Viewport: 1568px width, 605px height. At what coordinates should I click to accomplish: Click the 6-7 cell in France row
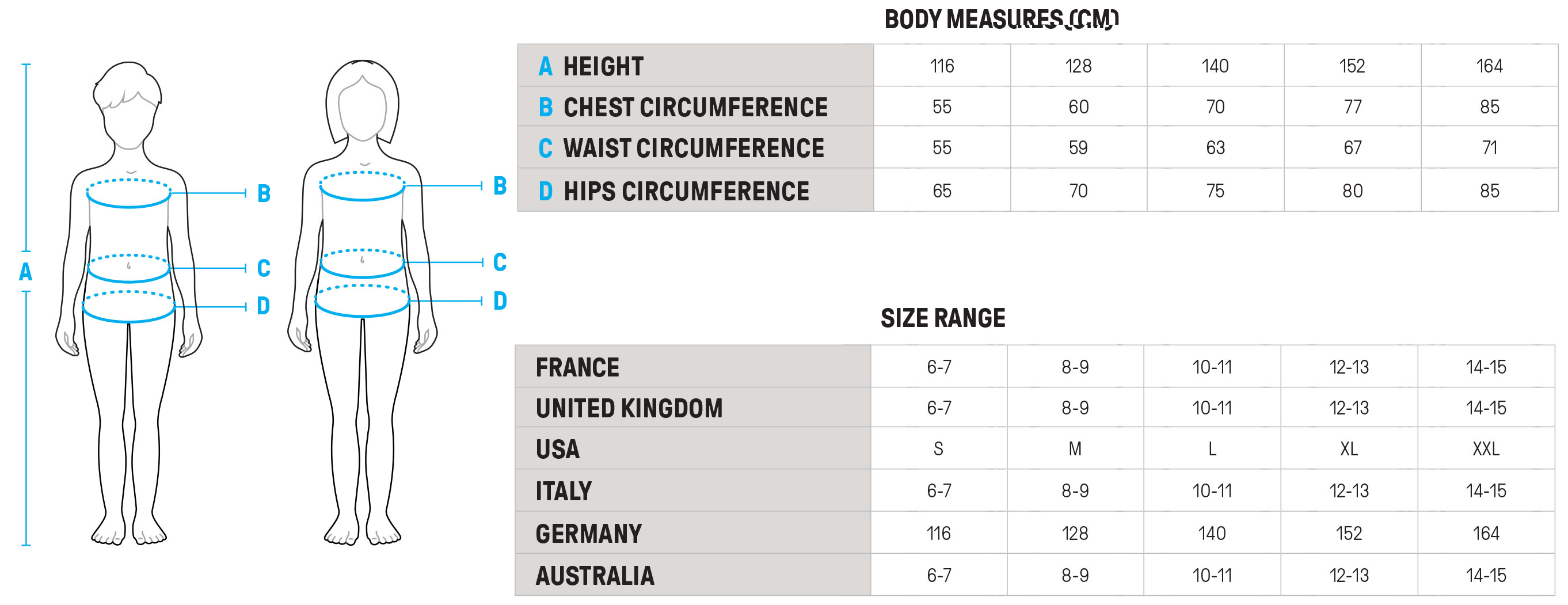pyautogui.click(x=939, y=367)
